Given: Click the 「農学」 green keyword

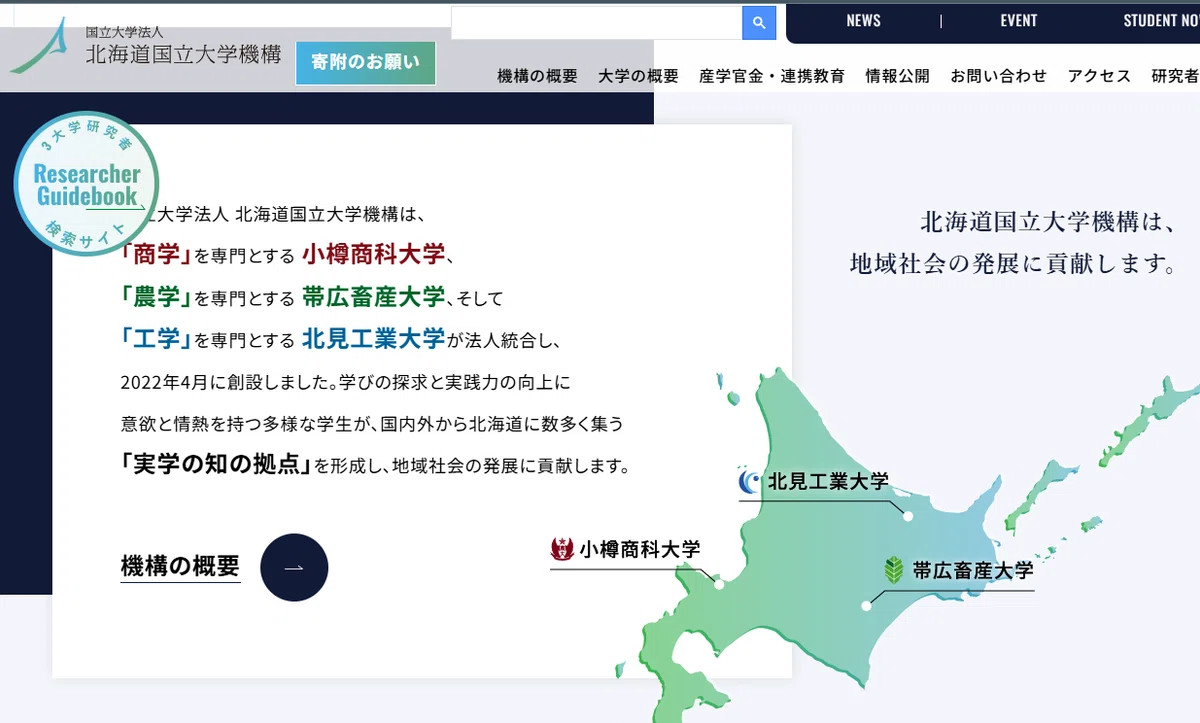Looking at the screenshot, I should coord(156,296).
